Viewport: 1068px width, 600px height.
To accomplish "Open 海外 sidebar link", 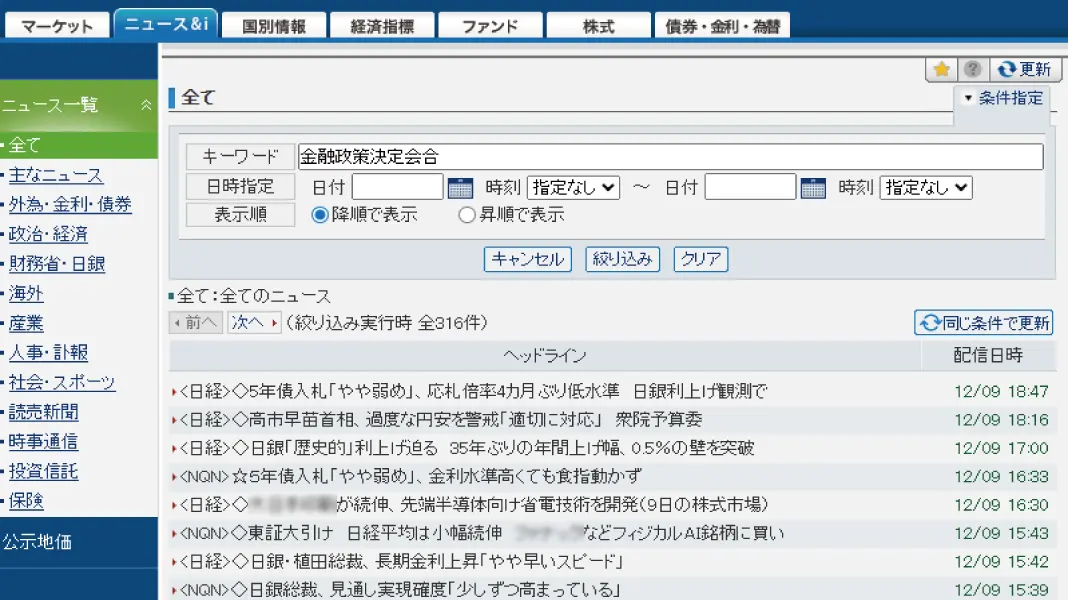I will tap(26, 294).
